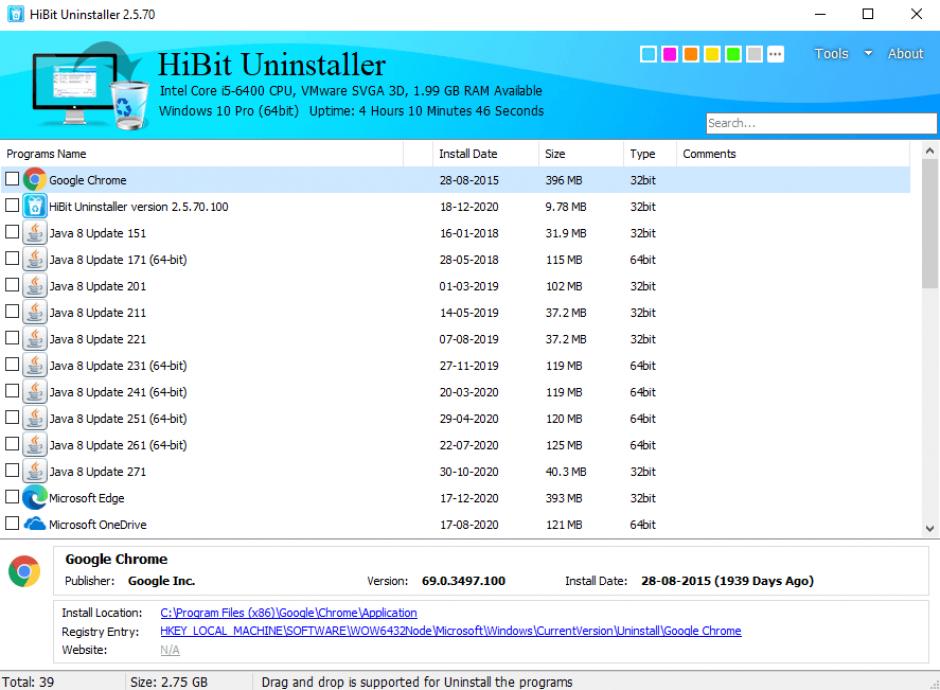The height and width of the screenshot is (690, 940).
Task: Click the Size: 2.75 GB status entry
Action: click(x=169, y=682)
